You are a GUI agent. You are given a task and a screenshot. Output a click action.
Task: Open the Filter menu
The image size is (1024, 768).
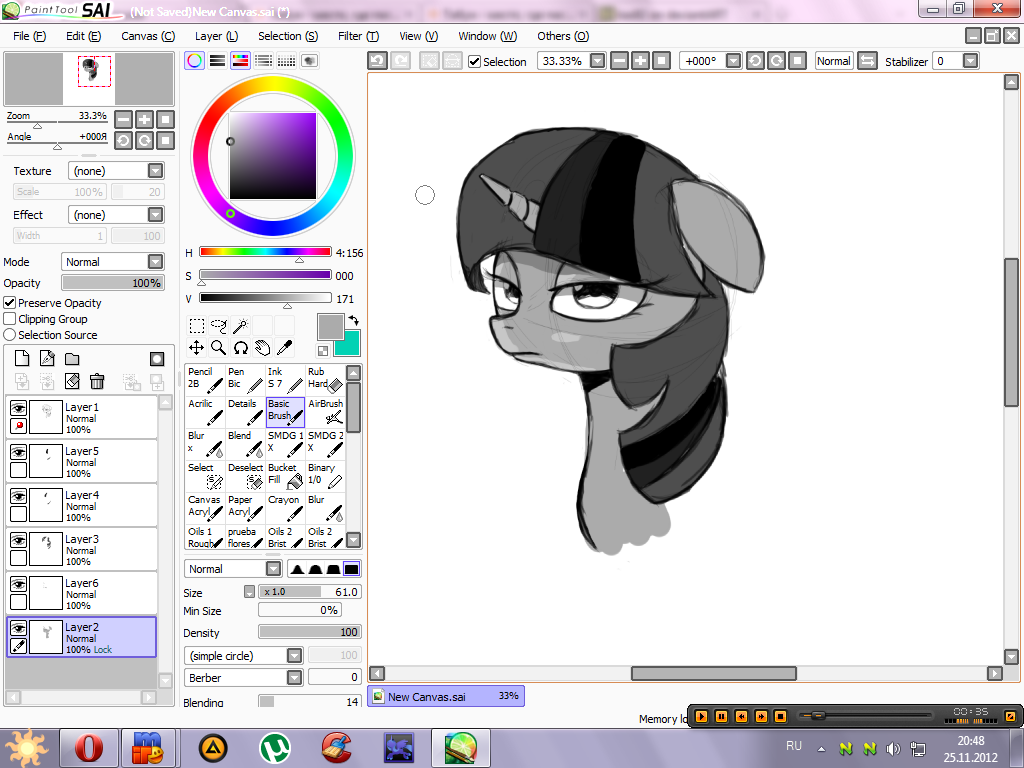(358, 36)
